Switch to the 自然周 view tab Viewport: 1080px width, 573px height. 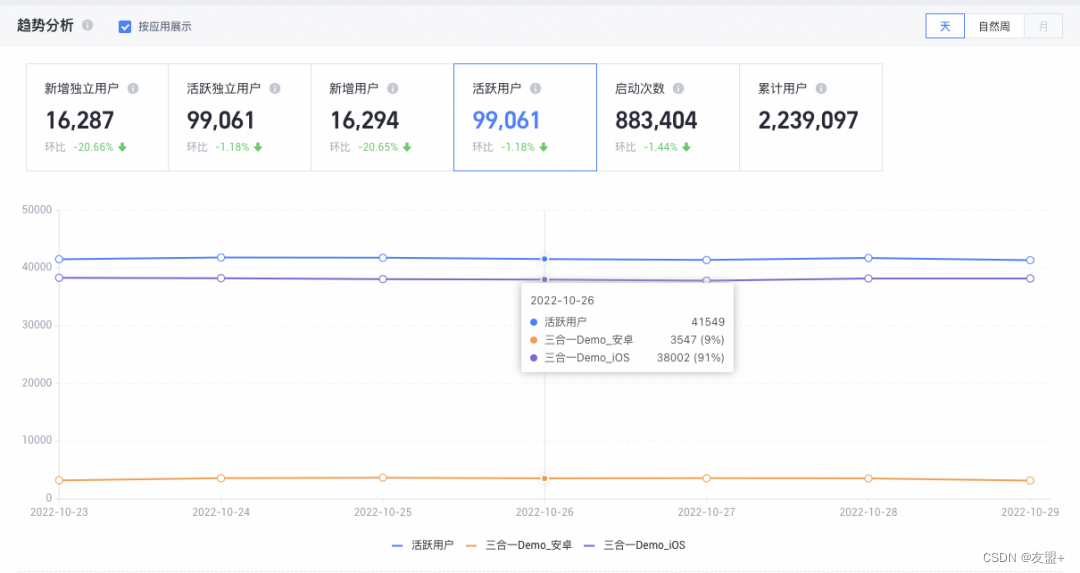pos(994,26)
